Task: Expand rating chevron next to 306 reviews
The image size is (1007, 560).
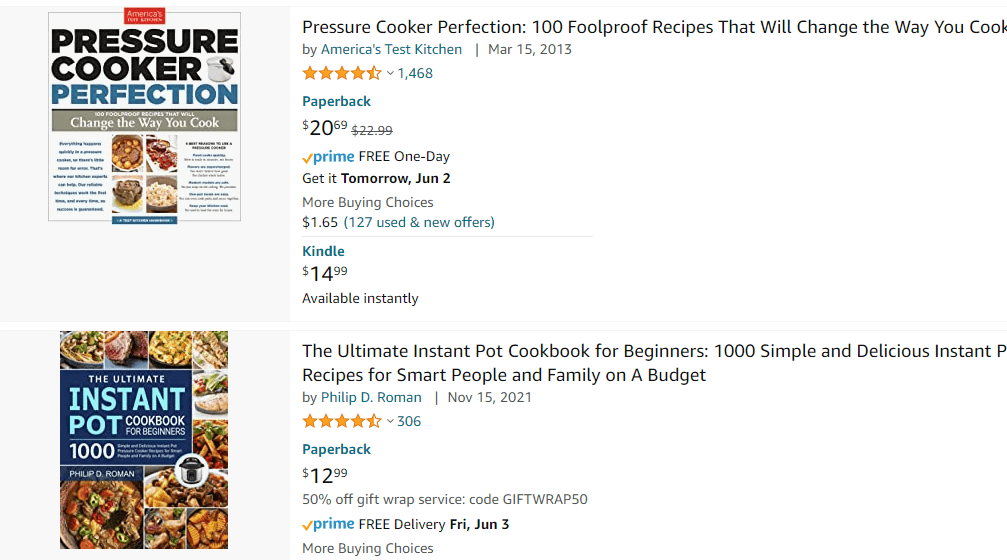Action: 390,421
